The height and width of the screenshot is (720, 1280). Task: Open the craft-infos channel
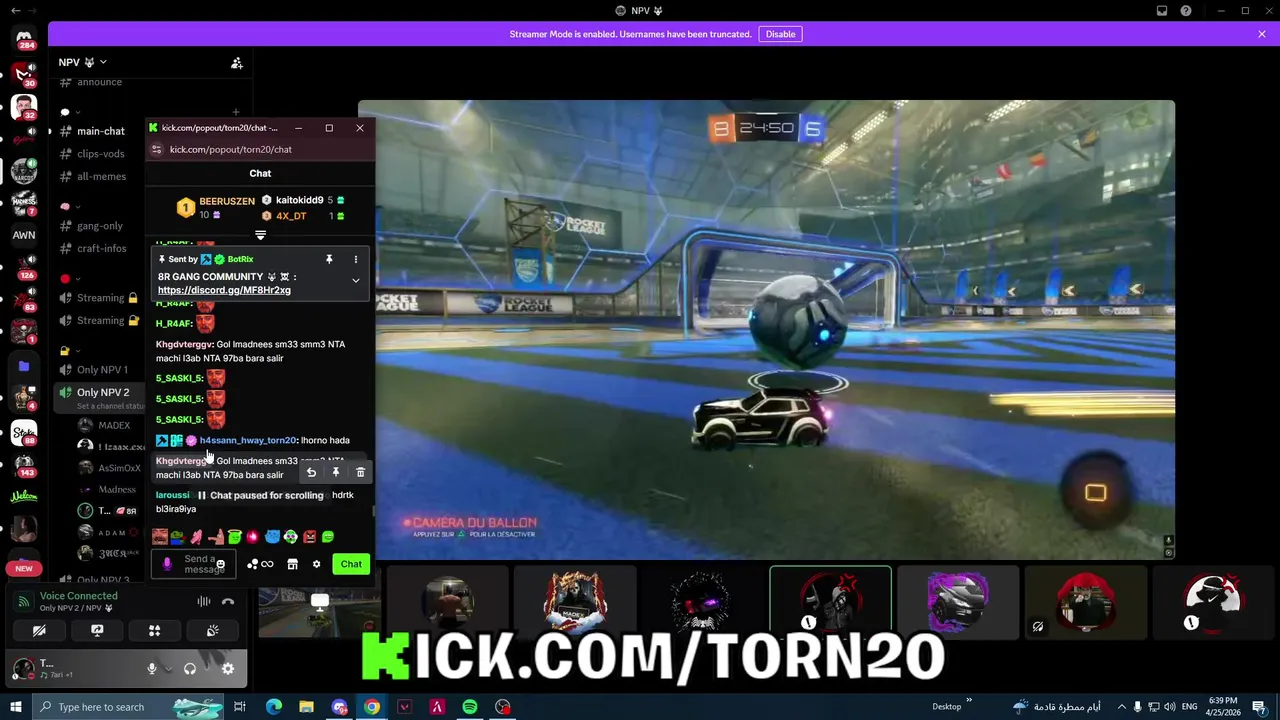pyautogui.click(x=101, y=248)
